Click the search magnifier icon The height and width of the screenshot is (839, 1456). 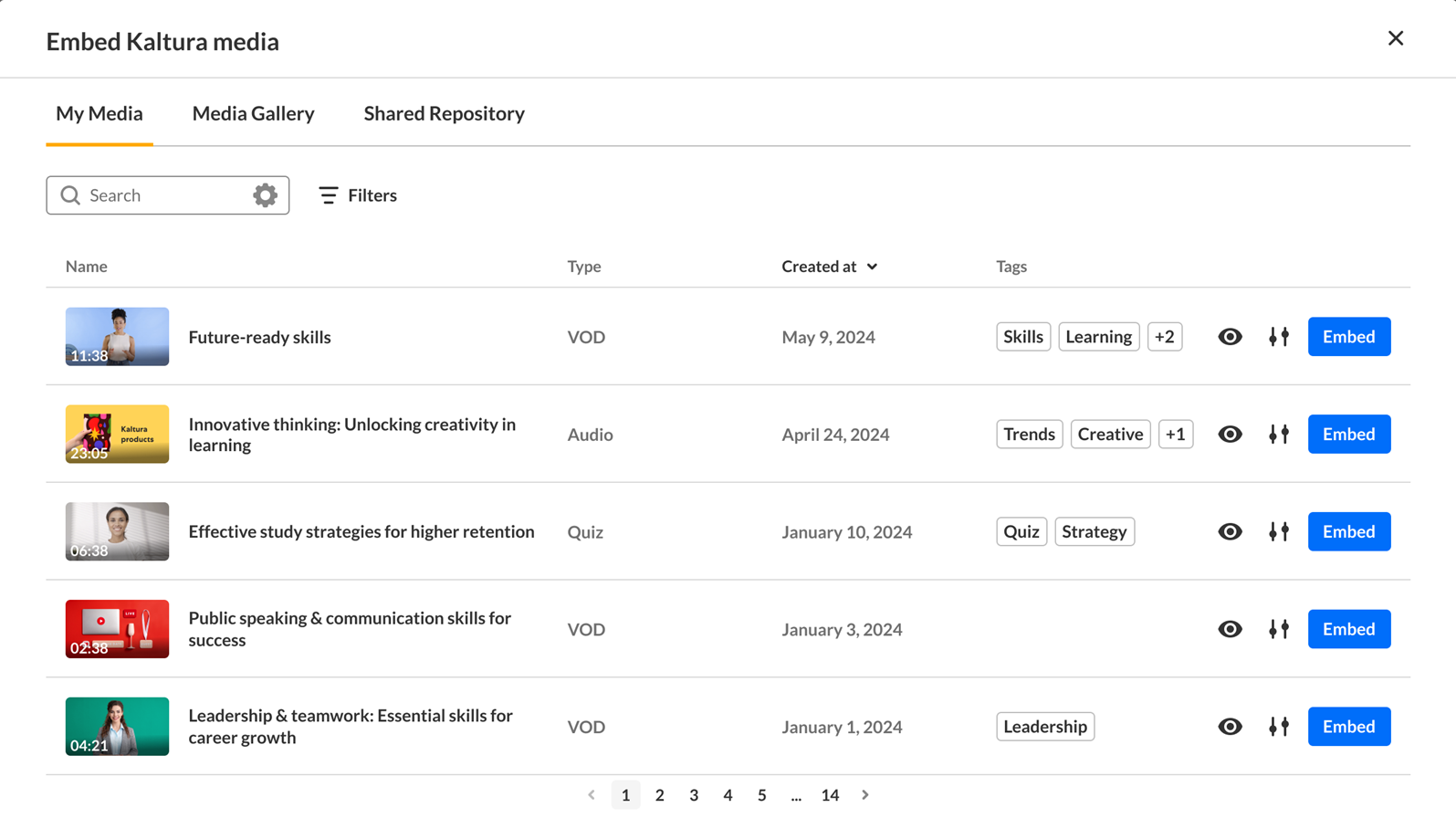pyautogui.click(x=70, y=195)
